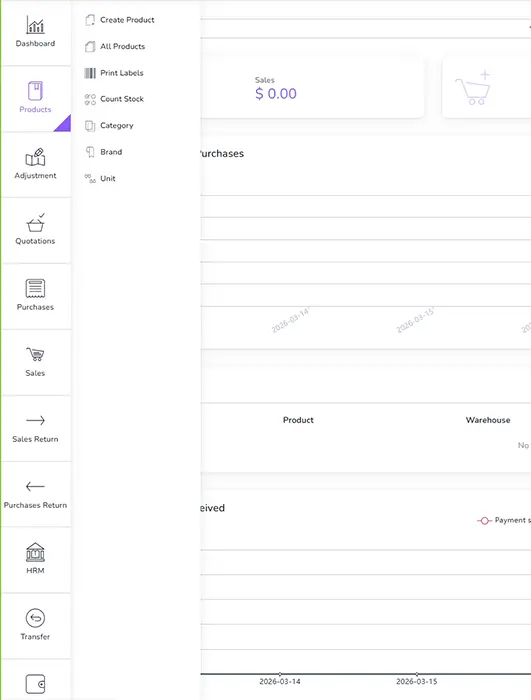Open the Brand submenu item
The image size is (531, 700).
click(x=104, y=152)
